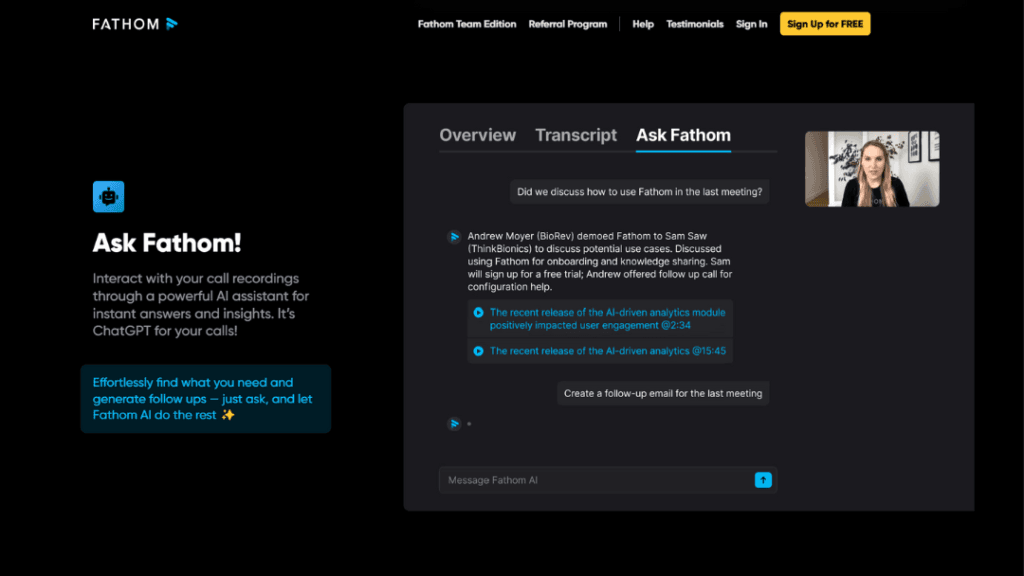Screen dimensions: 1024x576
Task: Open the timestamp link ending @2:34
Action: pos(607,319)
